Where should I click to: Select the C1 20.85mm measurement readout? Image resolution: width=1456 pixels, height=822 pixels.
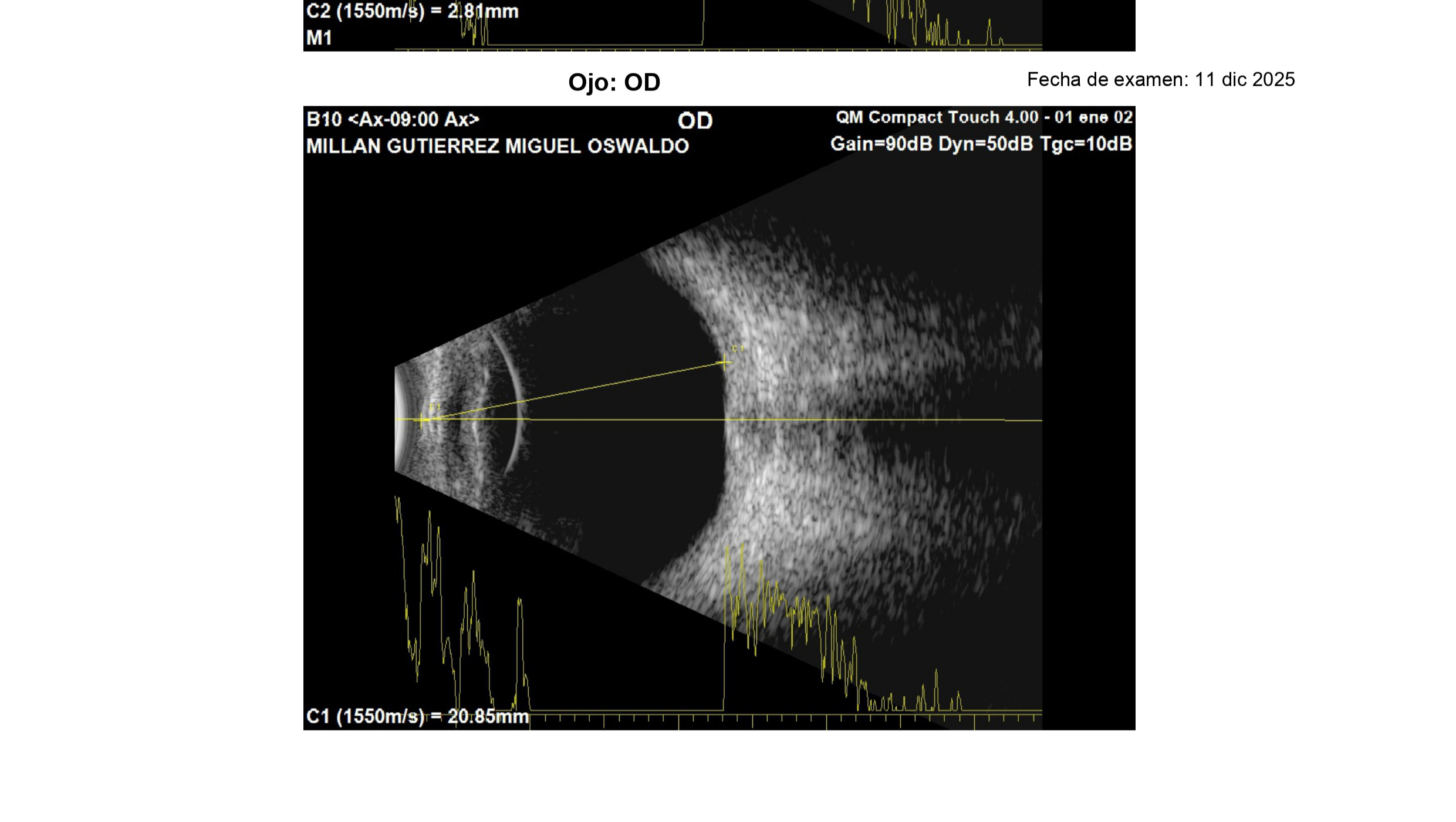(417, 716)
